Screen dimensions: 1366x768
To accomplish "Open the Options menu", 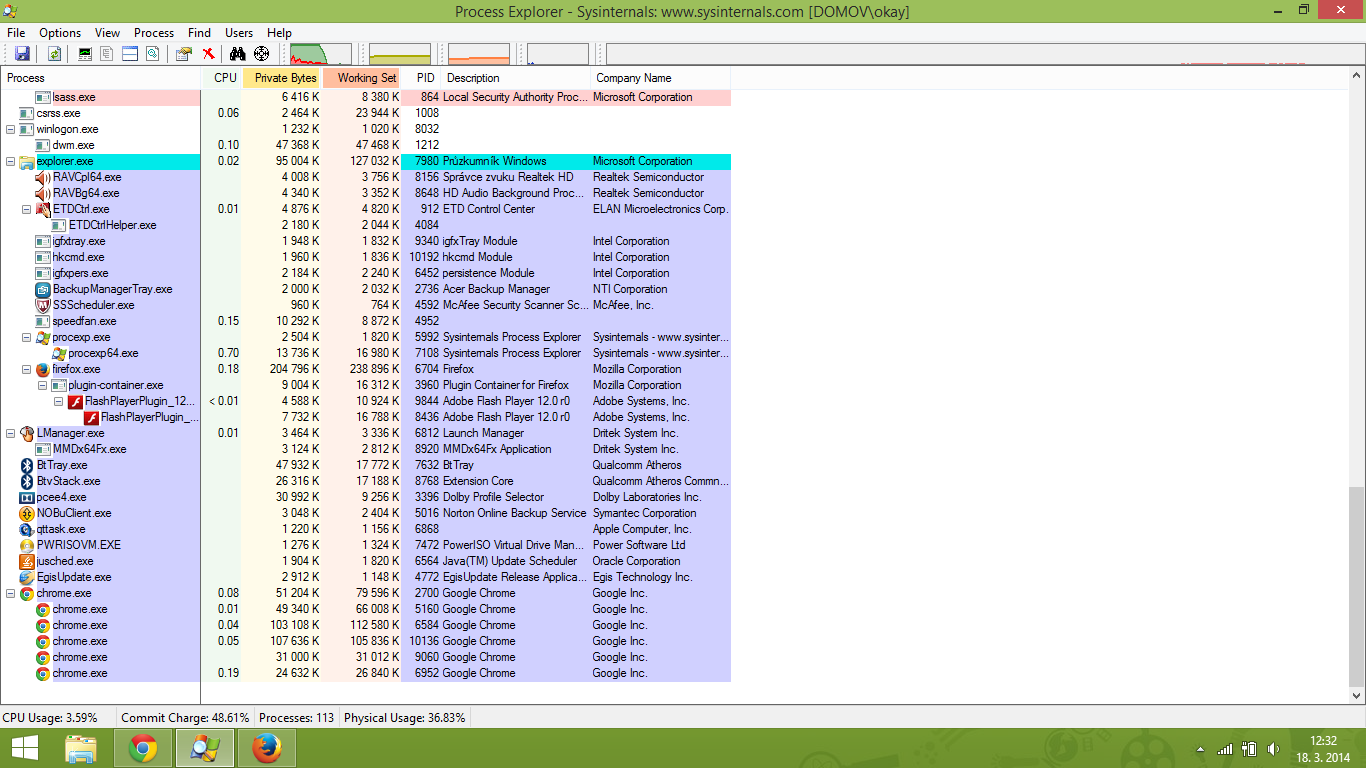I will pyautogui.click(x=60, y=33).
